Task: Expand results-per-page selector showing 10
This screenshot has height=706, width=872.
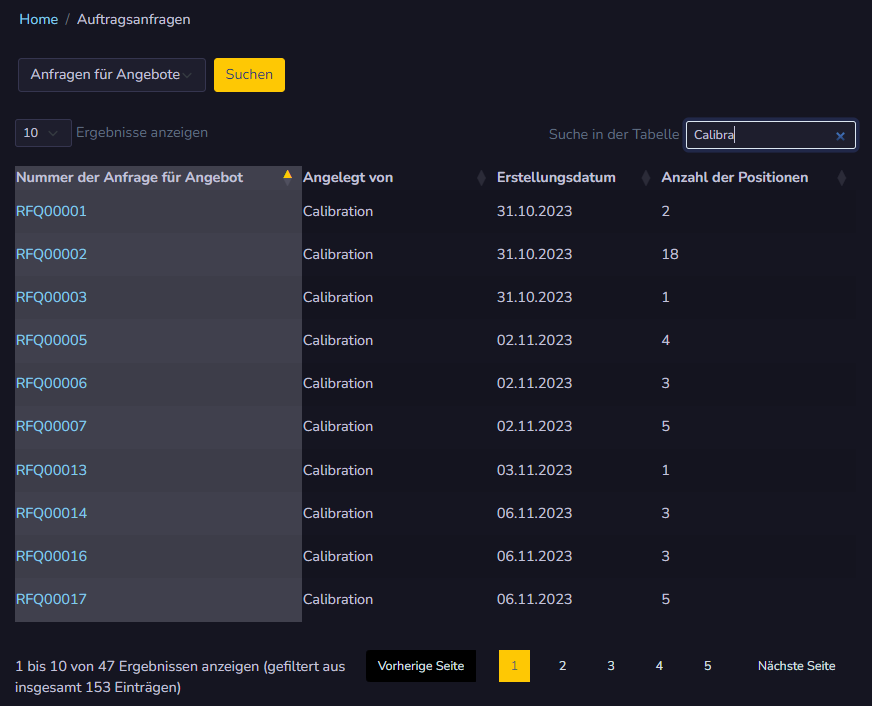Action: click(x=43, y=133)
